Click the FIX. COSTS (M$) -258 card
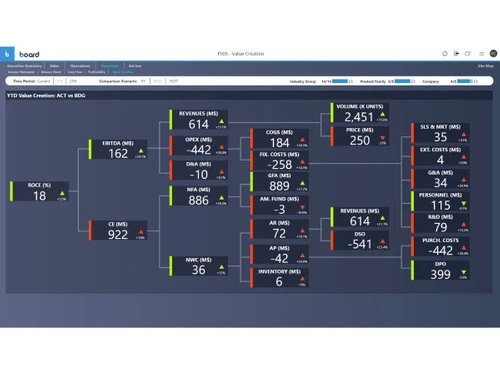 [279, 161]
